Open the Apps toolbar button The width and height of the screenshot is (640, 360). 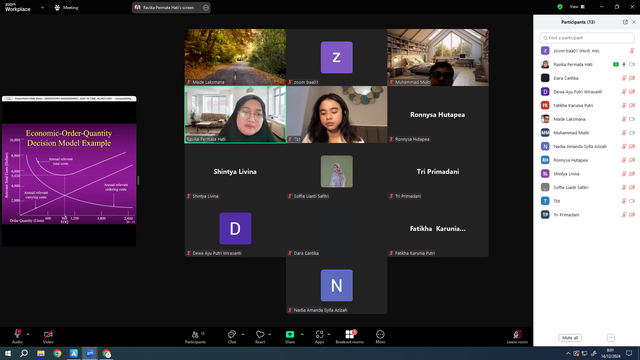[x=320, y=336]
